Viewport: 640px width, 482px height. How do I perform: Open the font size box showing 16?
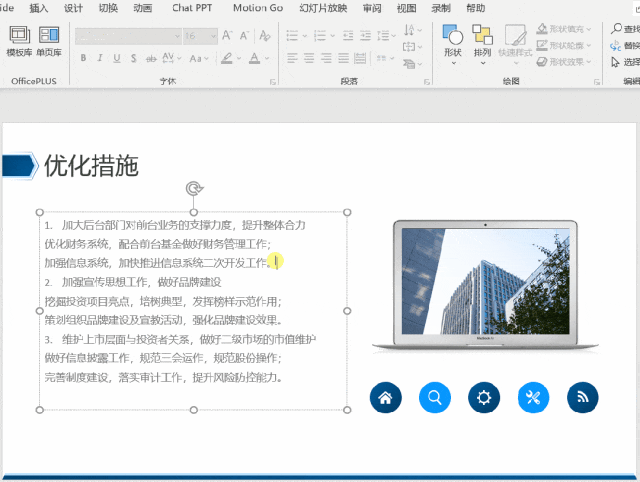200,36
